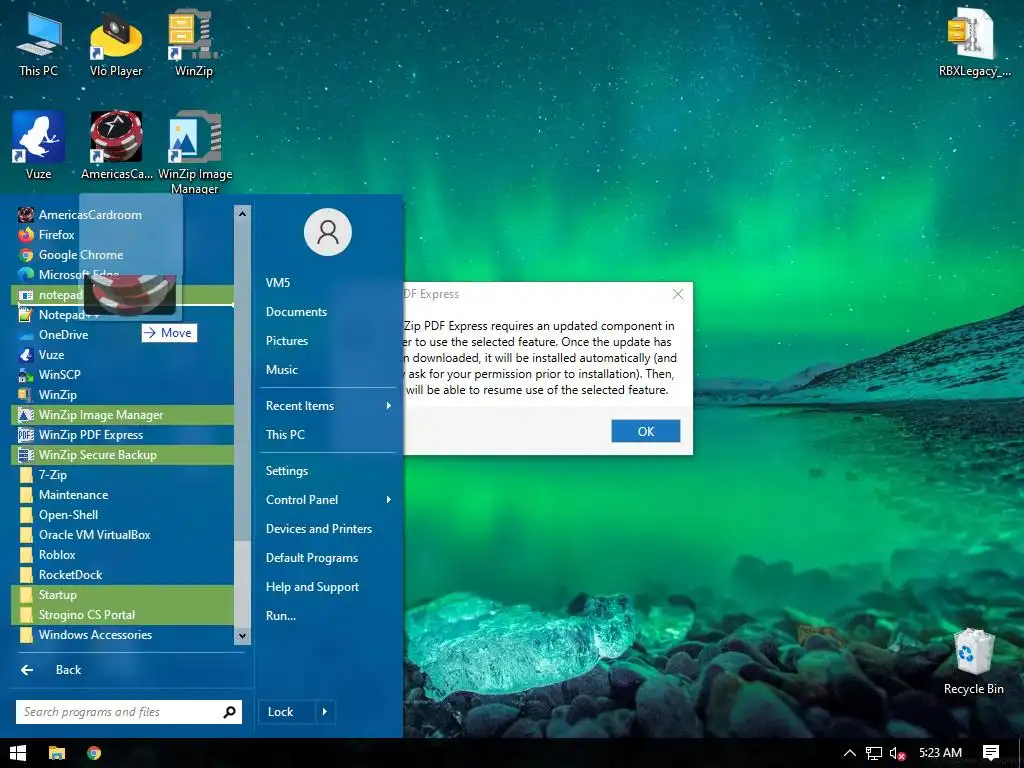Open Music from the start menu
This screenshot has width=1024, height=768.
(x=328, y=370)
